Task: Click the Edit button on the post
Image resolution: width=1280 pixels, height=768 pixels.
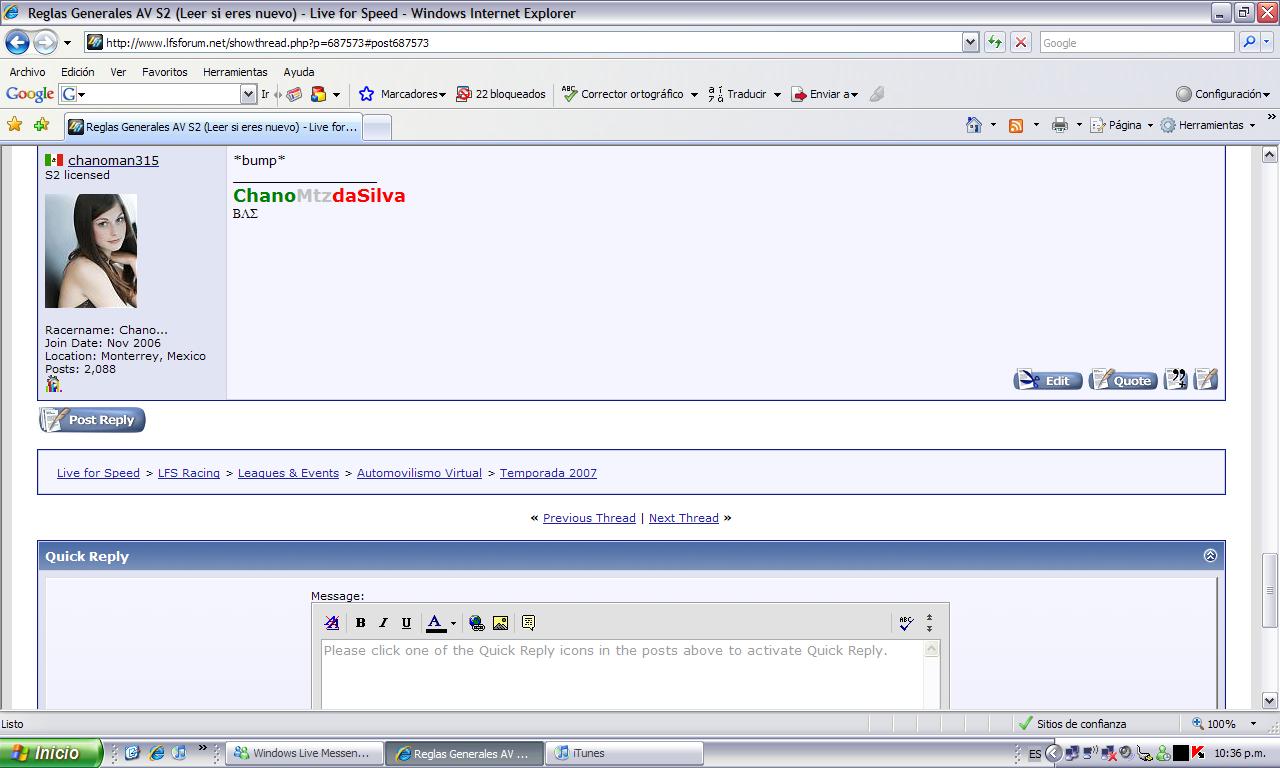Action: [1048, 380]
